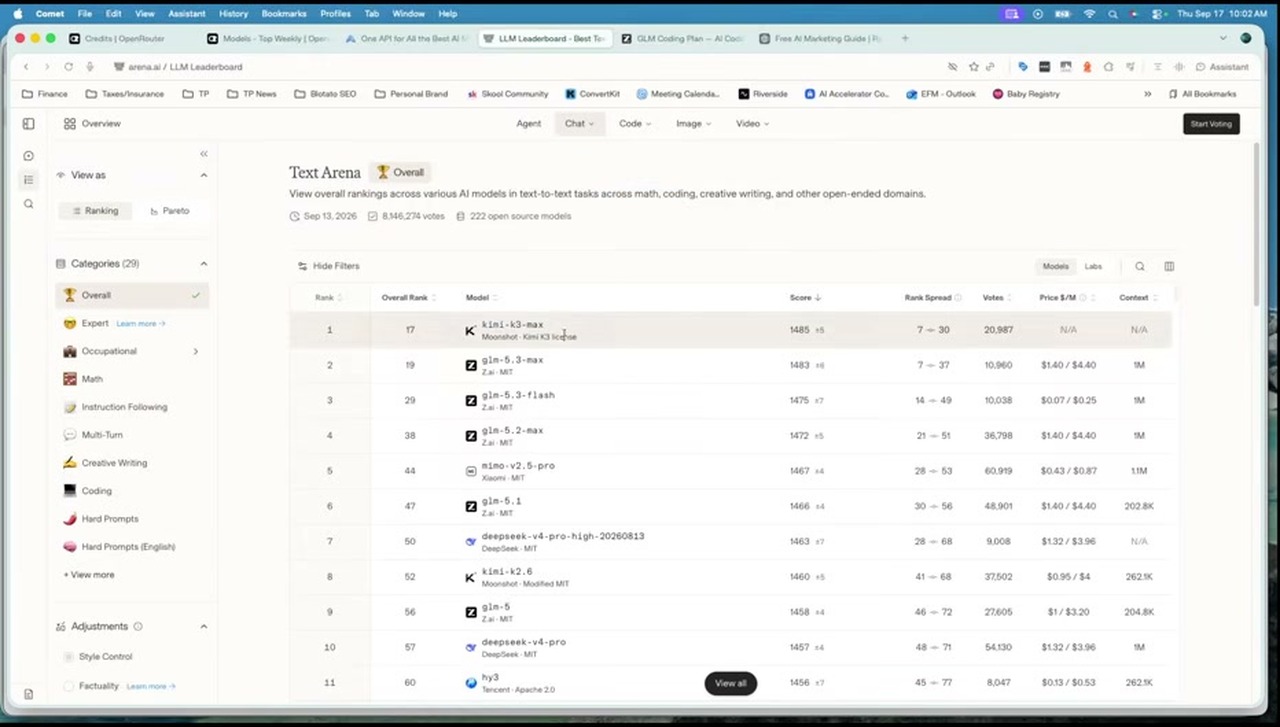Open Skool Community bookmark

(507, 94)
